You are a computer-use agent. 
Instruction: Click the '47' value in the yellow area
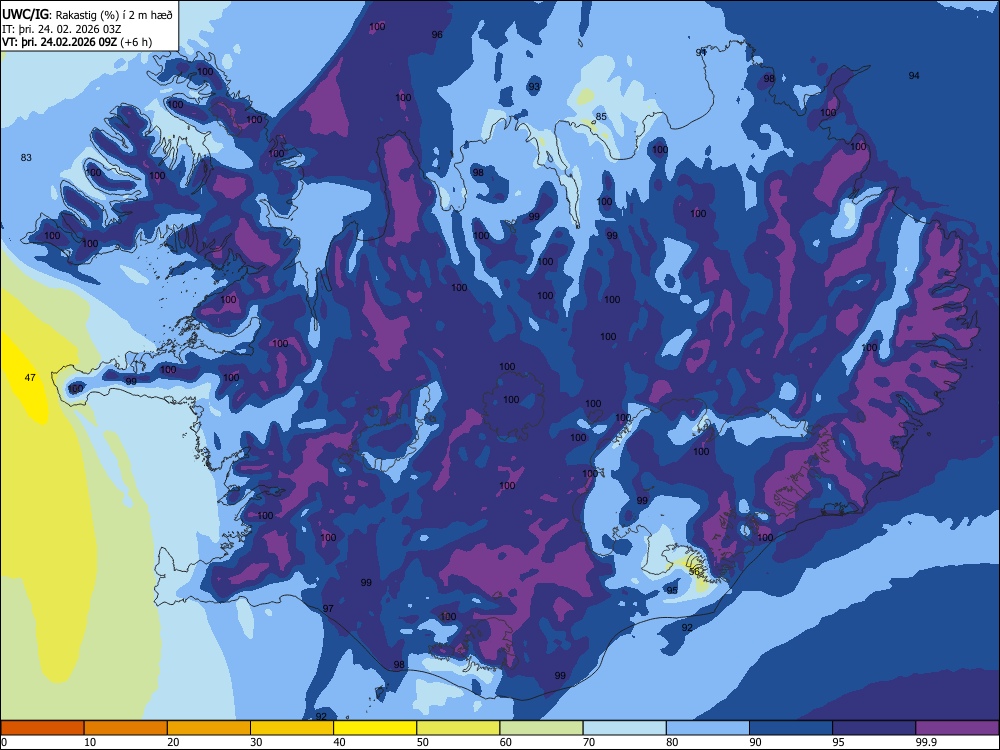point(30,378)
